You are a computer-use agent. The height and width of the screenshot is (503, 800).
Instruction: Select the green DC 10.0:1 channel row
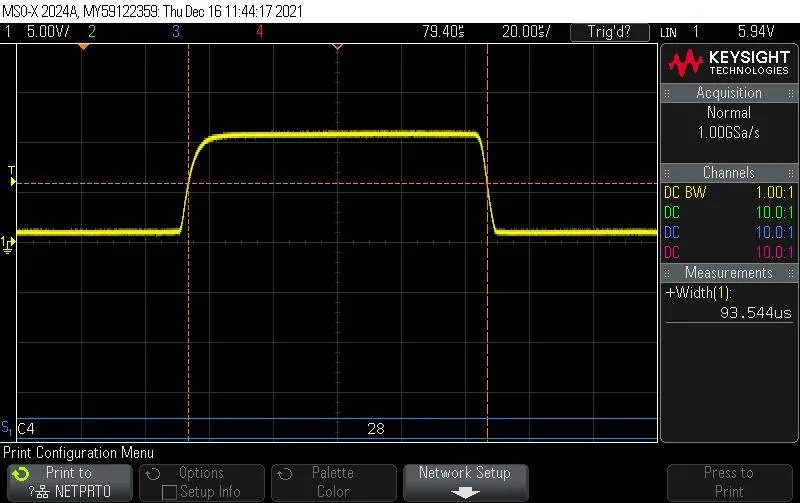tap(729, 213)
